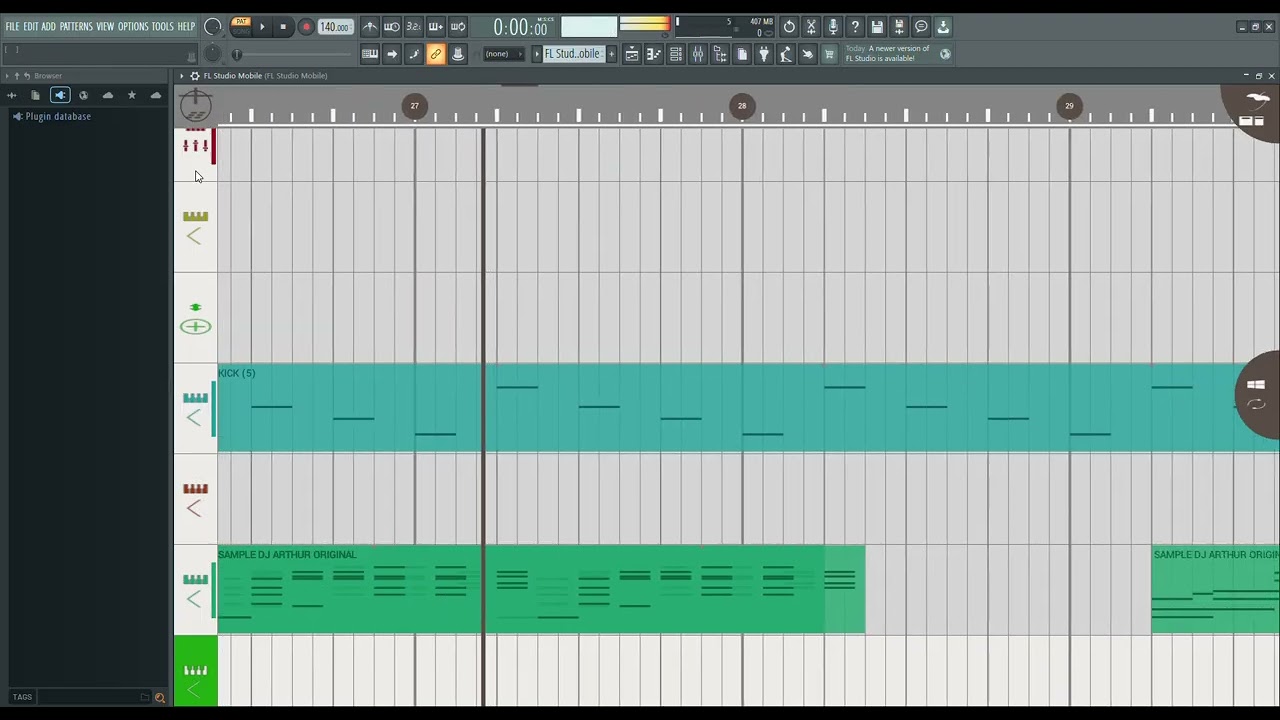The width and height of the screenshot is (1280, 720).
Task: Open the plugin picker plug icon
Action: click(x=764, y=54)
